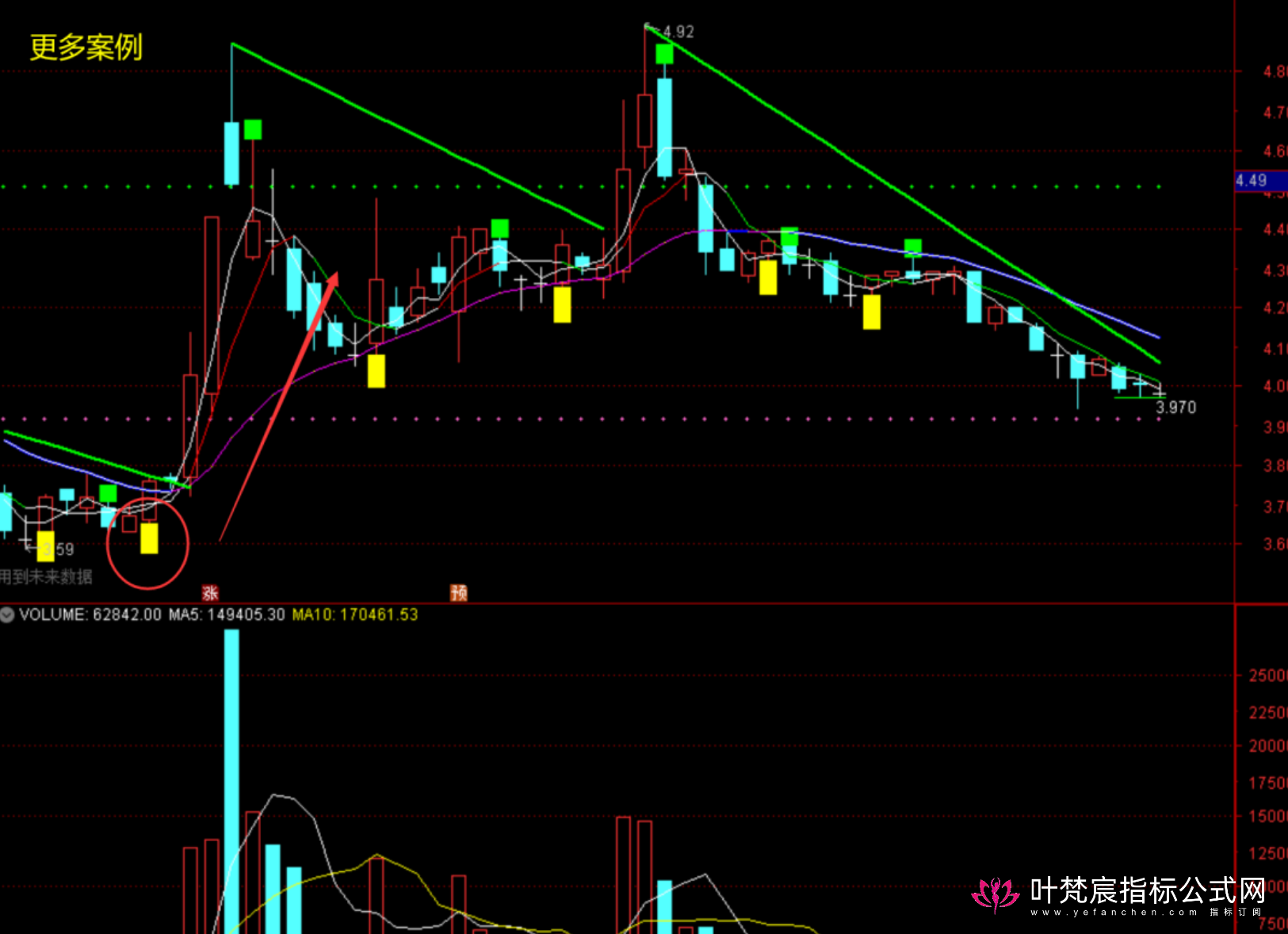Click the 预 marker icon on the timeline
The image size is (1288, 934).
pyautogui.click(x=458, y=592)
